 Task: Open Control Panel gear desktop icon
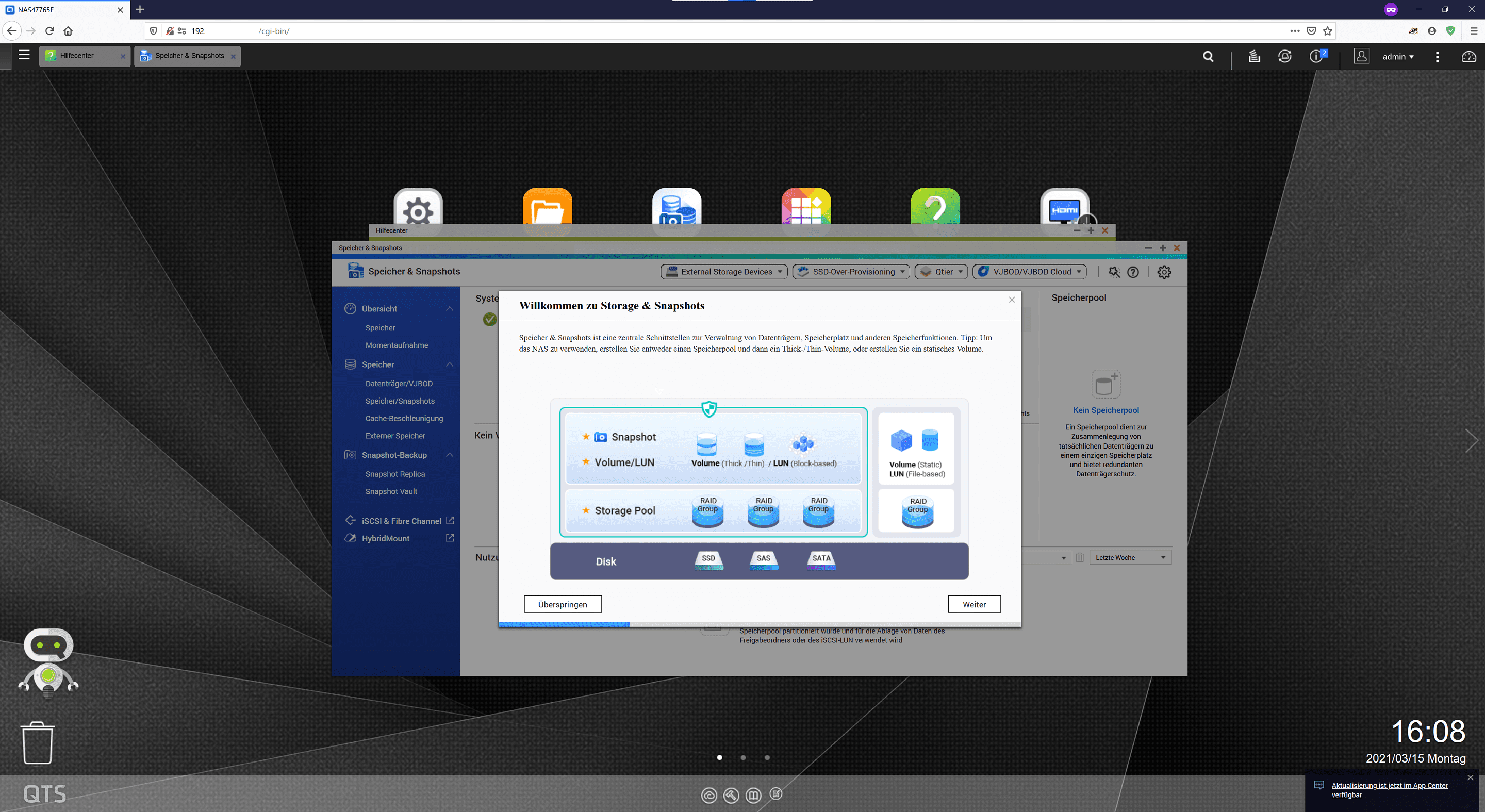418,211
